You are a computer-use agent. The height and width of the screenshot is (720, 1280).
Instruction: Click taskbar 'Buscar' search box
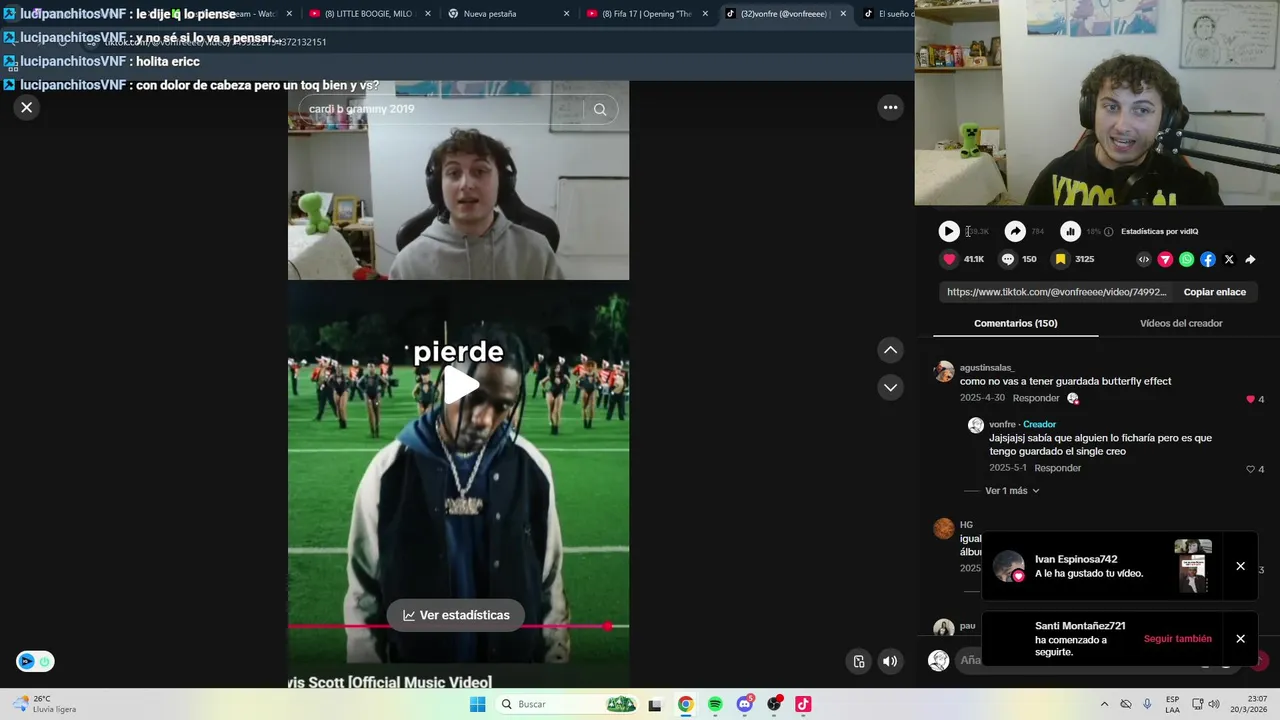pos(565,704)
